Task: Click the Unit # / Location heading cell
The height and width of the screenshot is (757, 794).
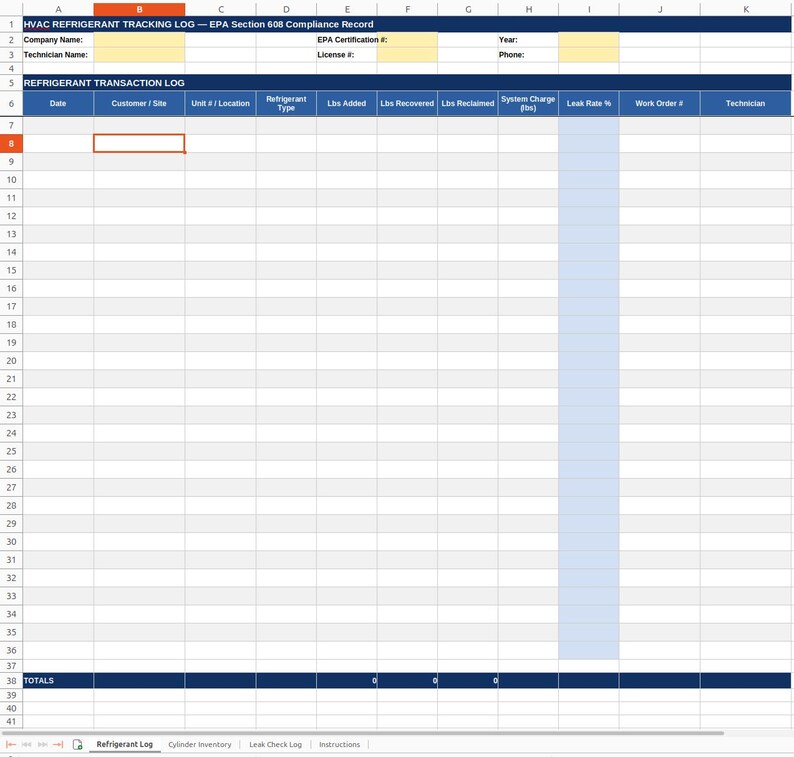Action: [x=220, y=103]
